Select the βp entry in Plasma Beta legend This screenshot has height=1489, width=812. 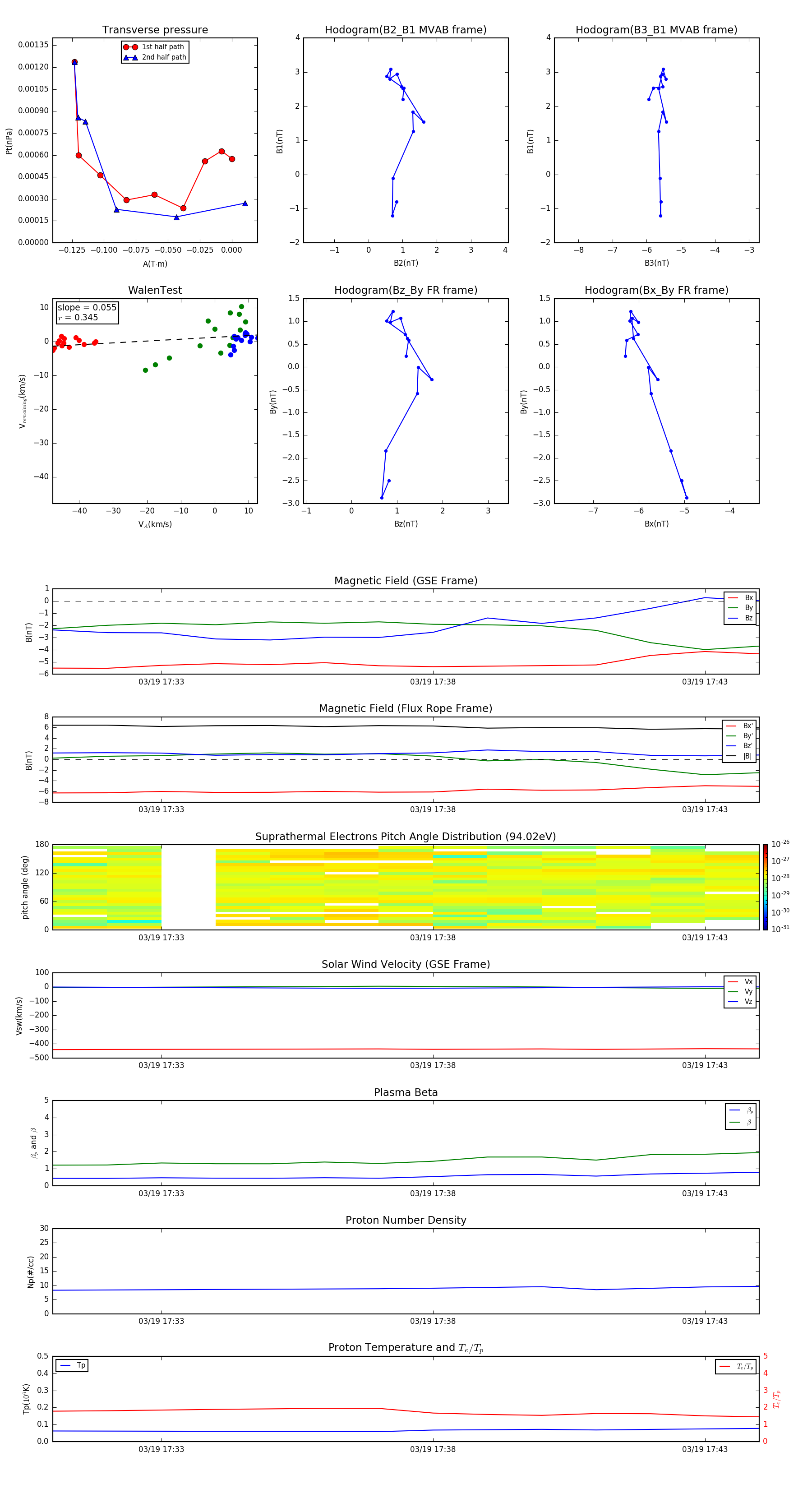(741, 1110)
